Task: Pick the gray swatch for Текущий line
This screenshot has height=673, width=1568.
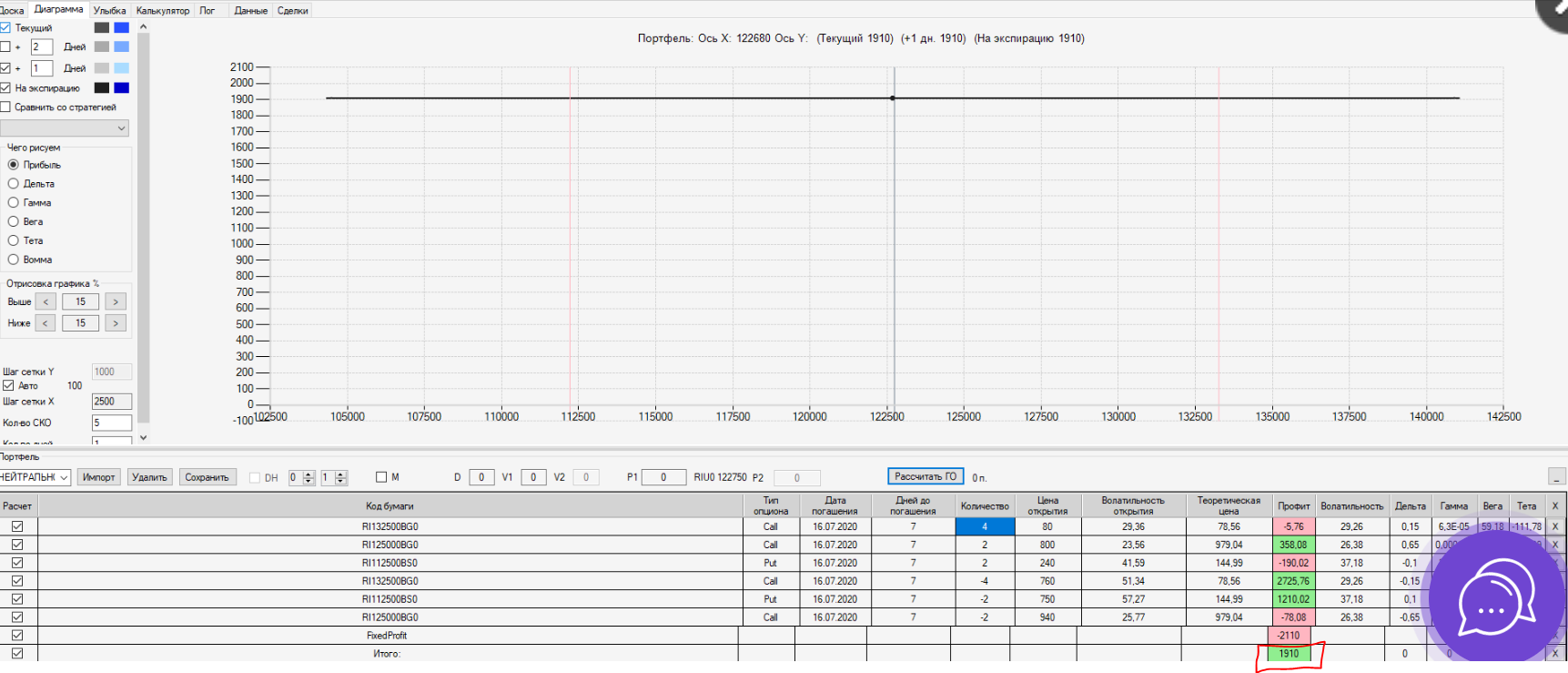Action: coord(102,28)
